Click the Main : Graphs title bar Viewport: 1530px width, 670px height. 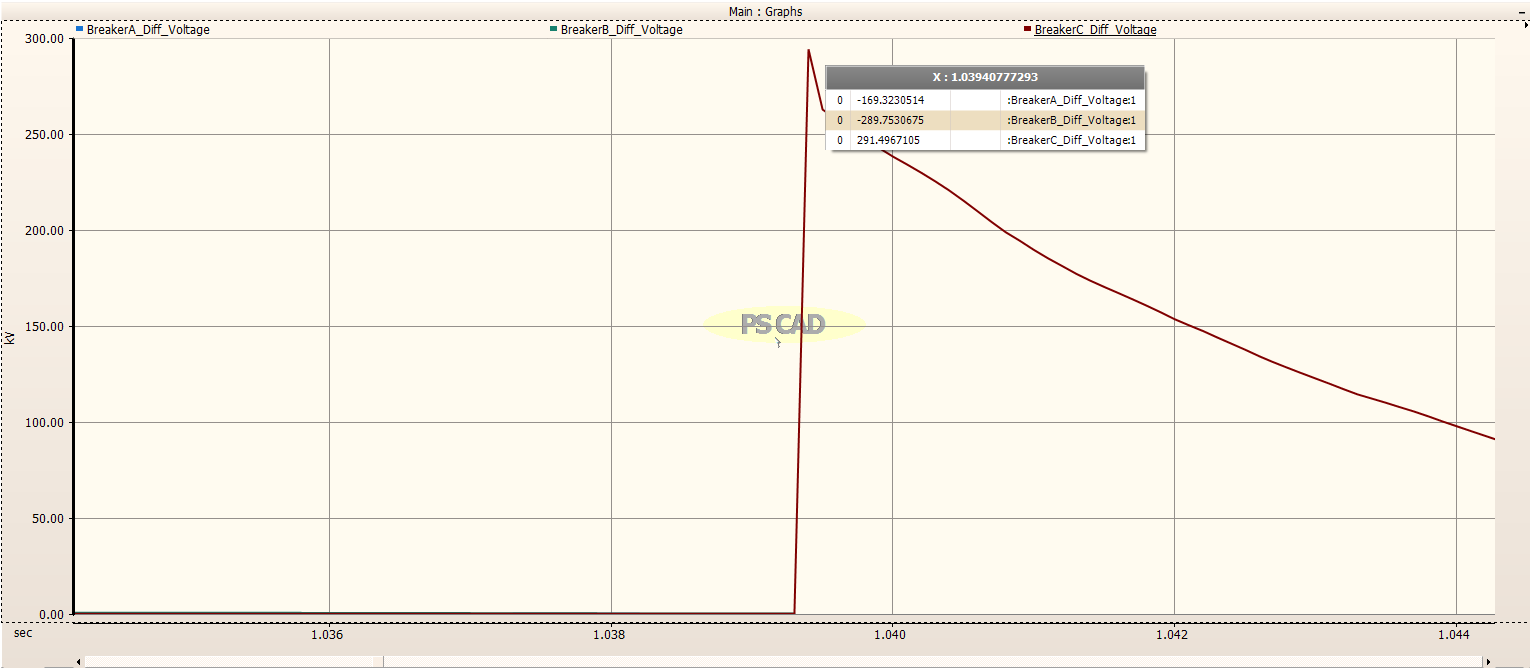(765, 11)
